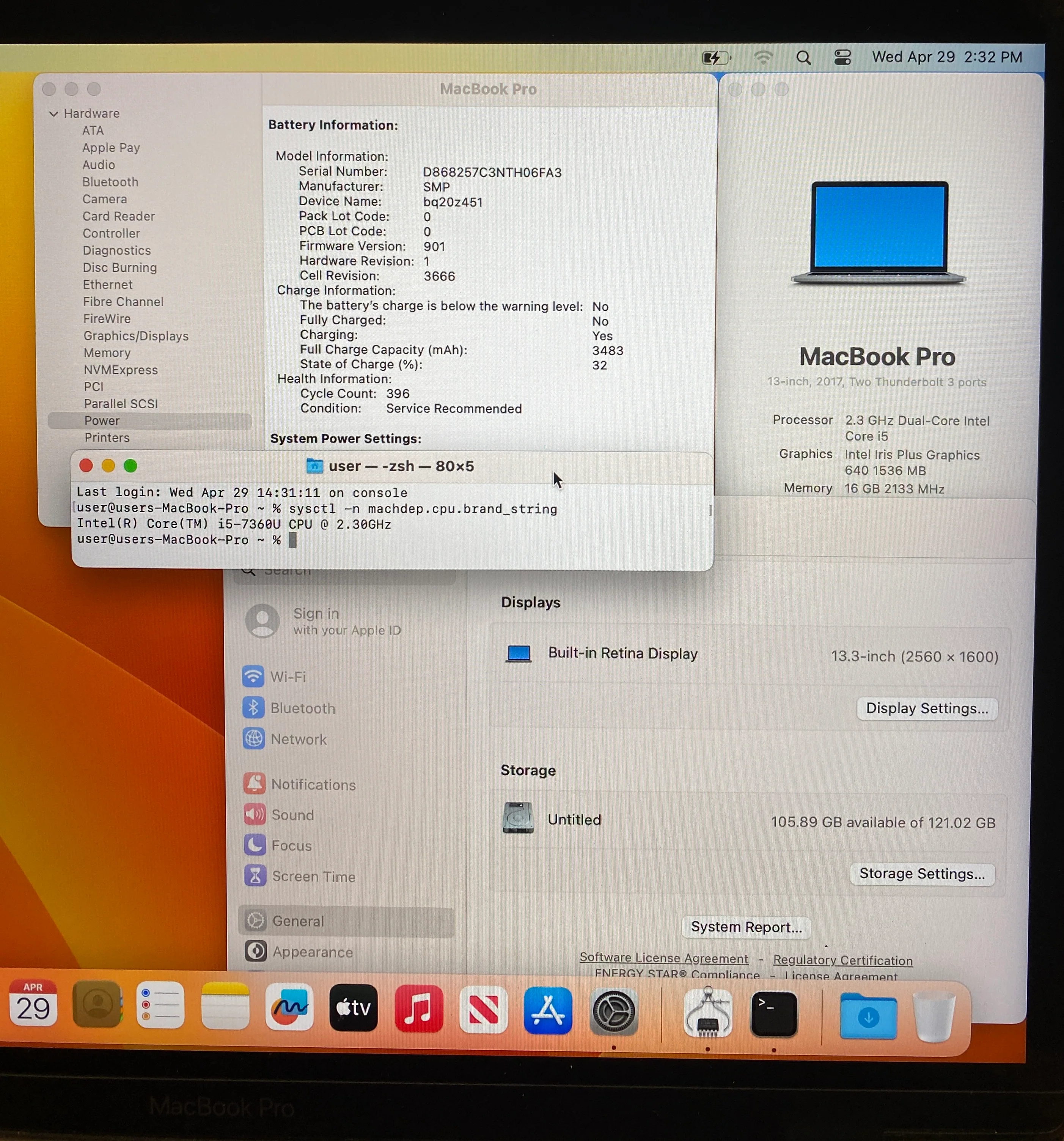Click the battery charging icon in the menu bar

pyautogui.click(x=717, y=57)
